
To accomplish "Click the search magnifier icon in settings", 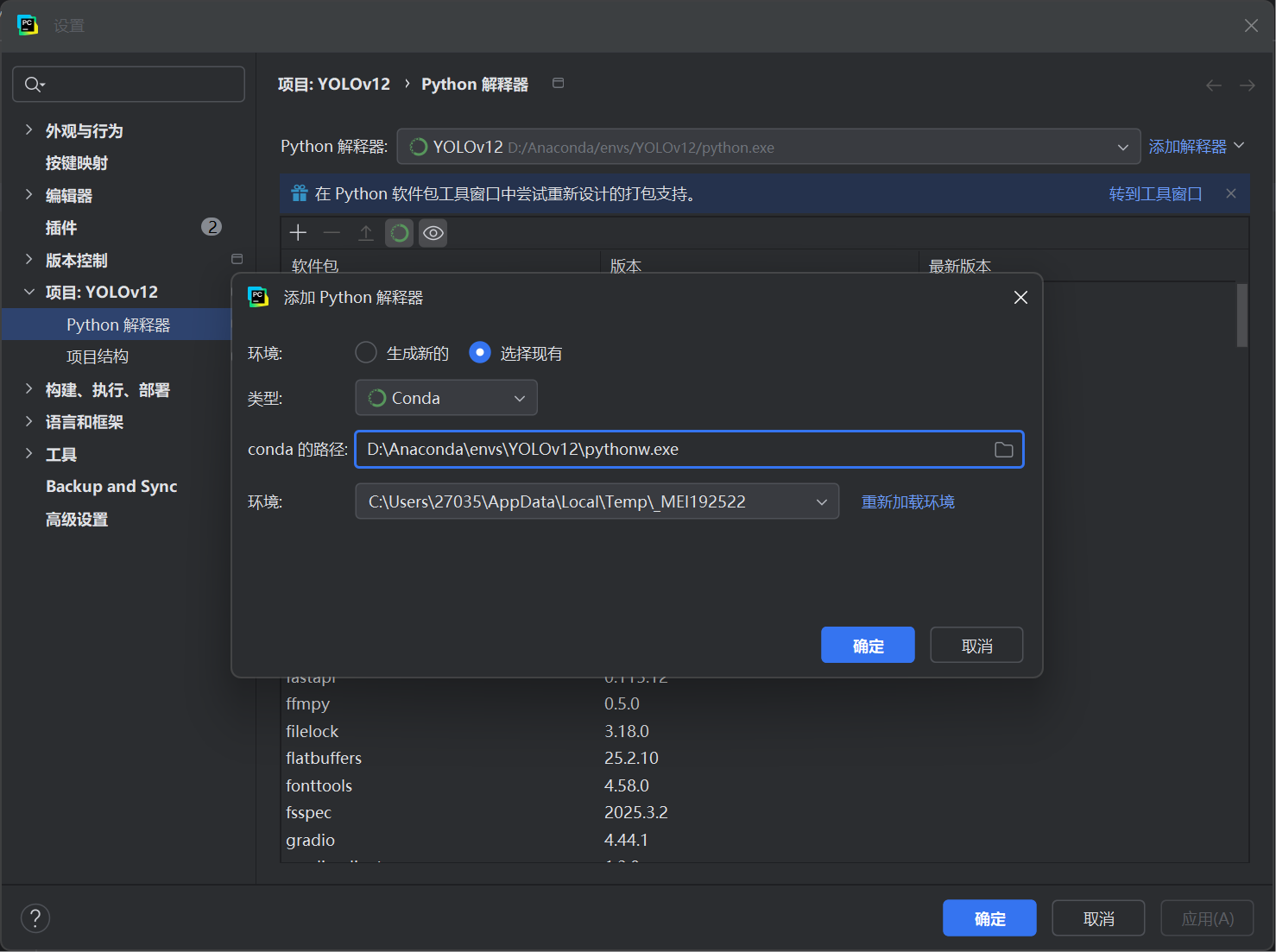I will (x=34, y=84).
